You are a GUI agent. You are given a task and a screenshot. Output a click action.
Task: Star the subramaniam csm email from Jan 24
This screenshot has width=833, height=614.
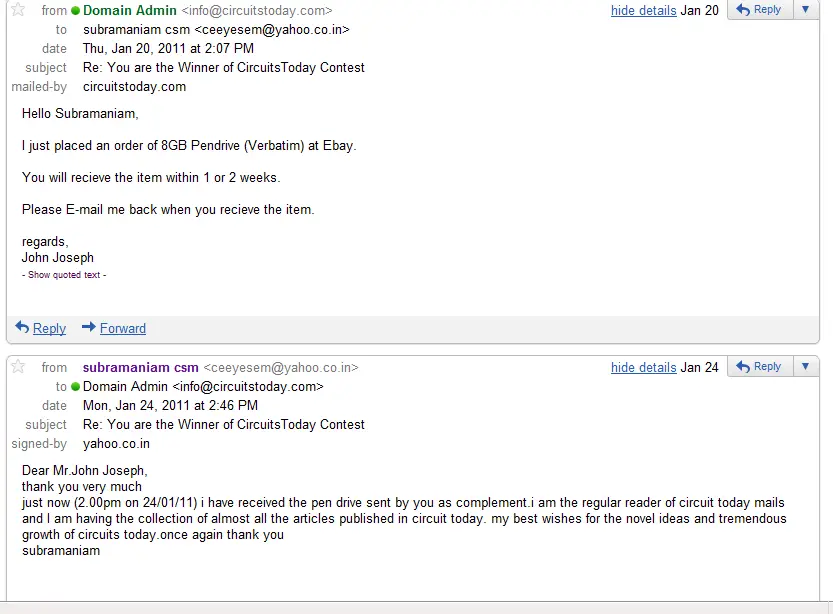(18, 366)
